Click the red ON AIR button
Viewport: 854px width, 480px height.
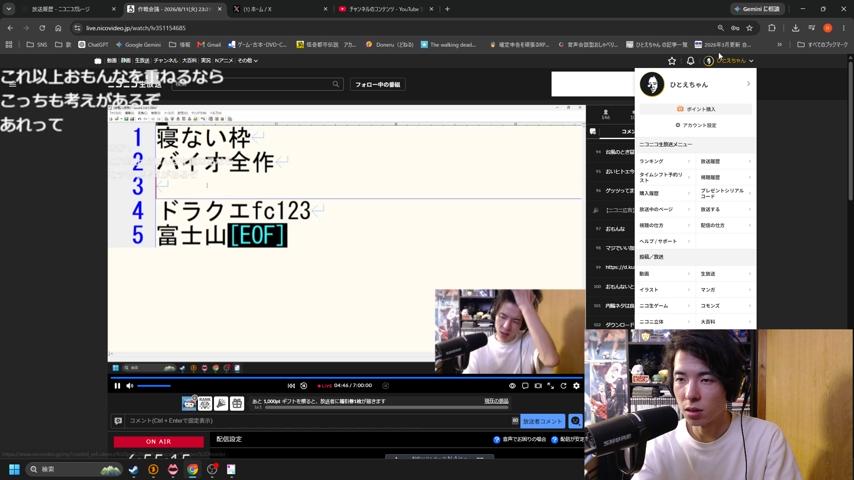(x=158, y=441)
